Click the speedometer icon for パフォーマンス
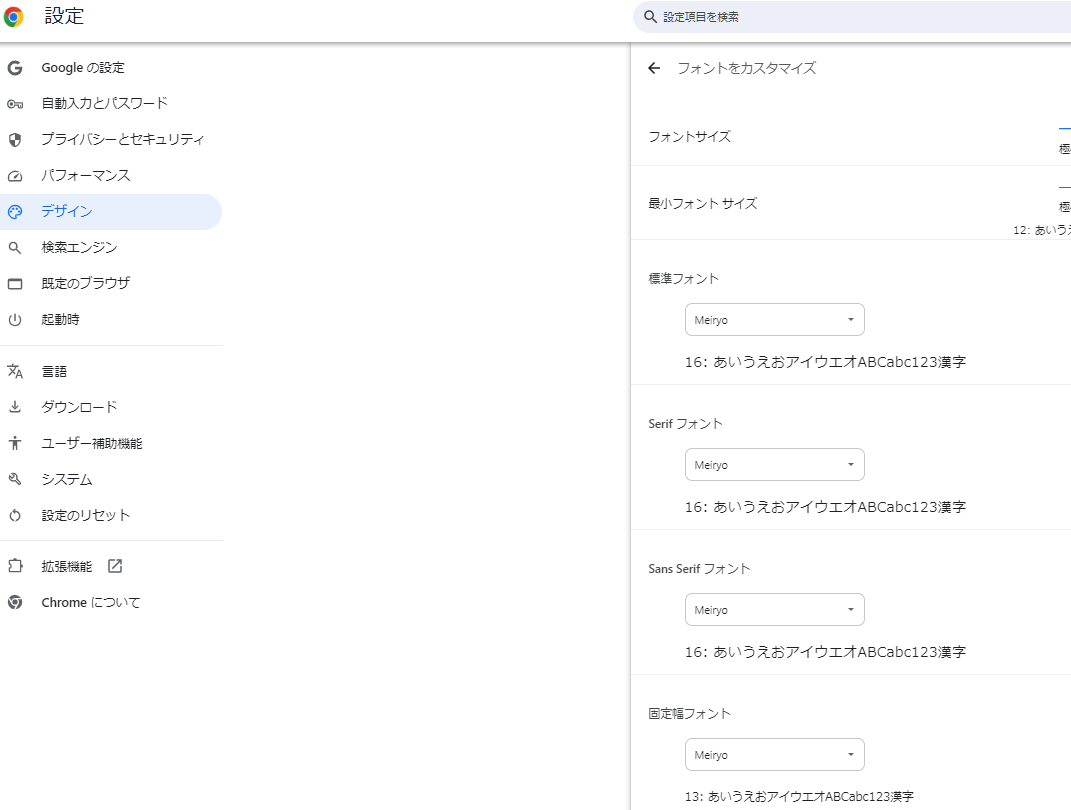This screenshot has width=1071, height=810. pos(15,176)
